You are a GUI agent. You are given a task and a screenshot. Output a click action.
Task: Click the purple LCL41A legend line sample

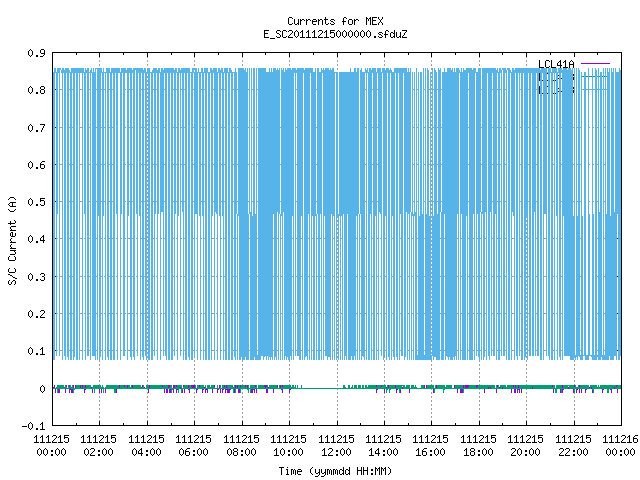click(x=595, y=64)
